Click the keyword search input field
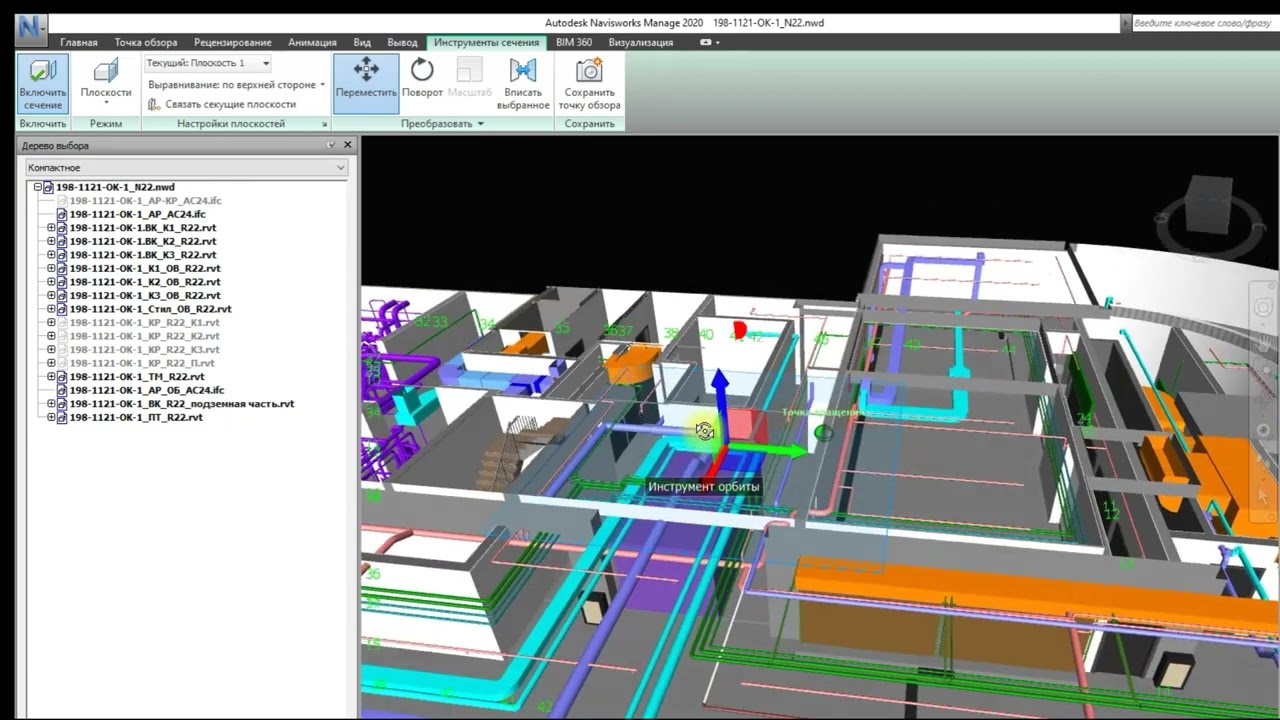 tap(1205, 23)
